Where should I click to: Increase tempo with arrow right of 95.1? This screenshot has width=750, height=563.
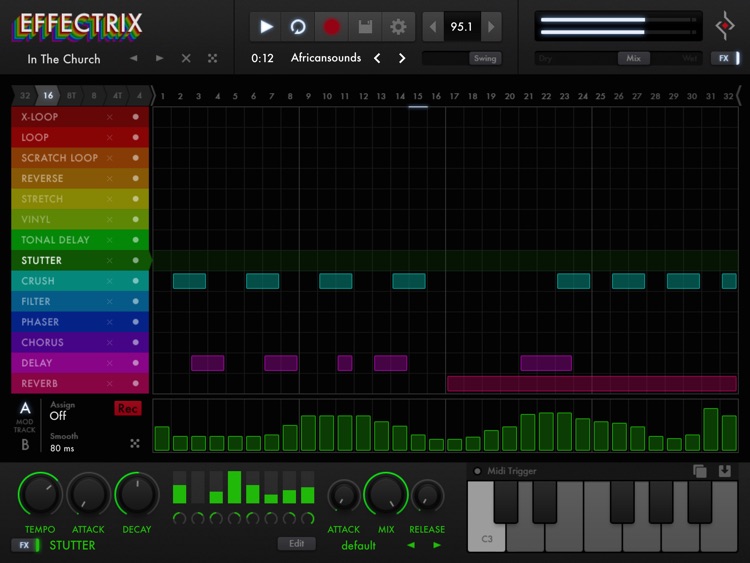click(x=491, y=27)
